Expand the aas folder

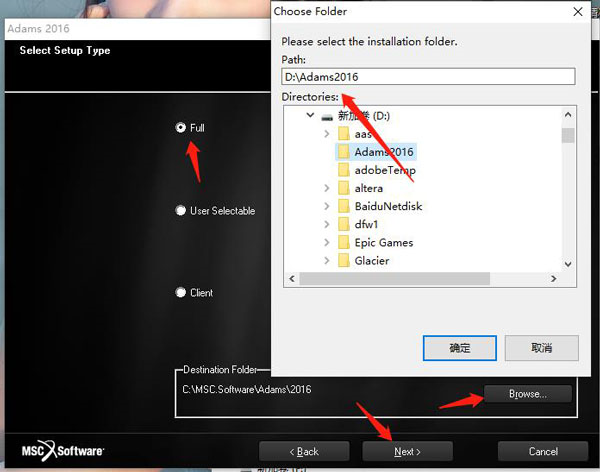tap(327, 134)
